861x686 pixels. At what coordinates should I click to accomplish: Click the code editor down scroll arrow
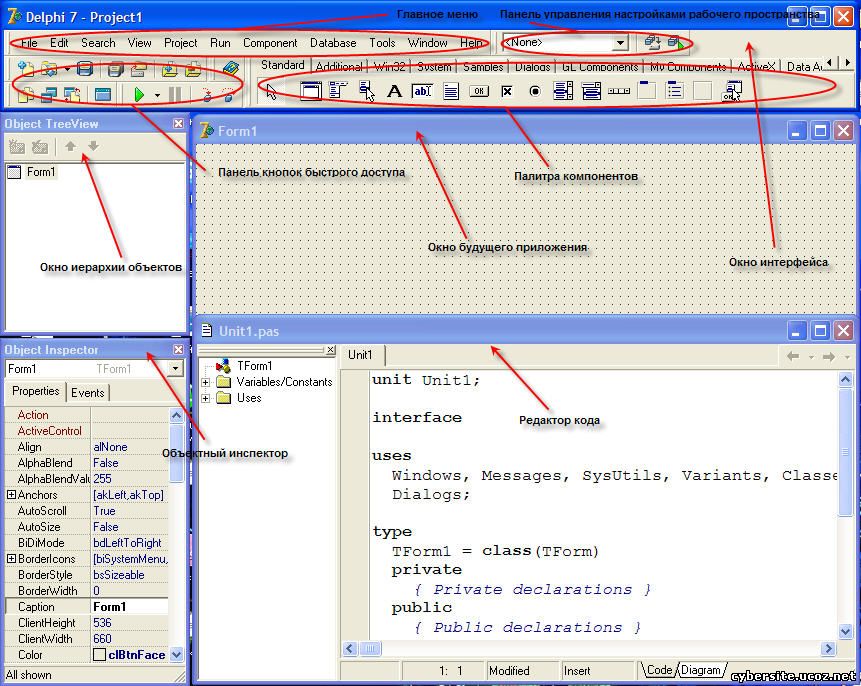[x=845, y=631]
